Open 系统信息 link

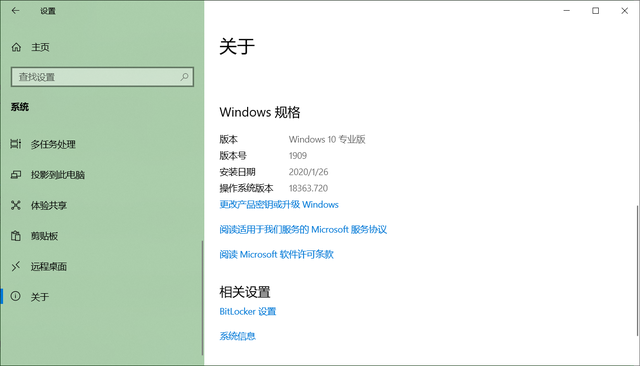[x=238, y=336]
